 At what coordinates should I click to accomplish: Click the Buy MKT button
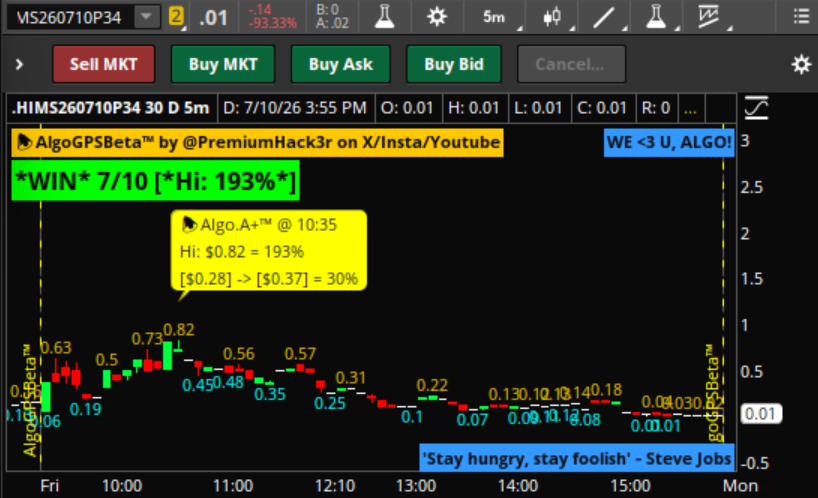223,64
